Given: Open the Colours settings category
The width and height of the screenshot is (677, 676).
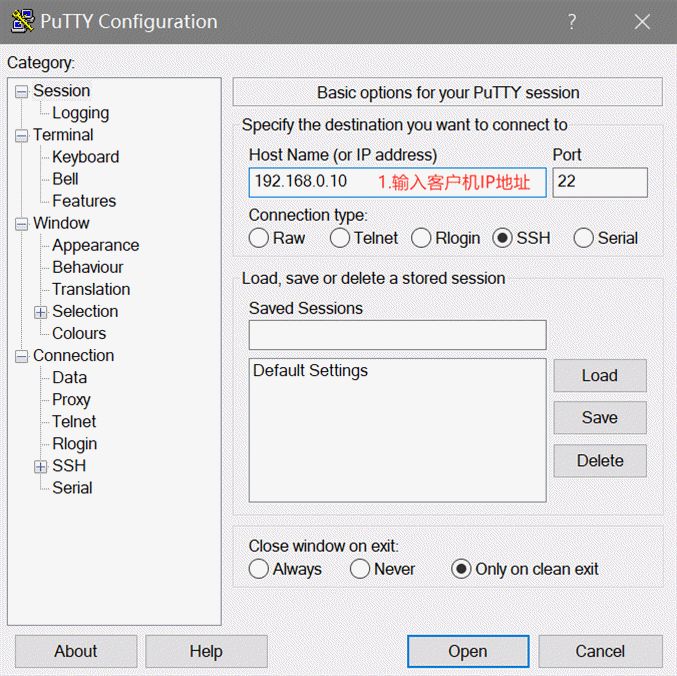Looking at the screenshot, I should point(79,333).
